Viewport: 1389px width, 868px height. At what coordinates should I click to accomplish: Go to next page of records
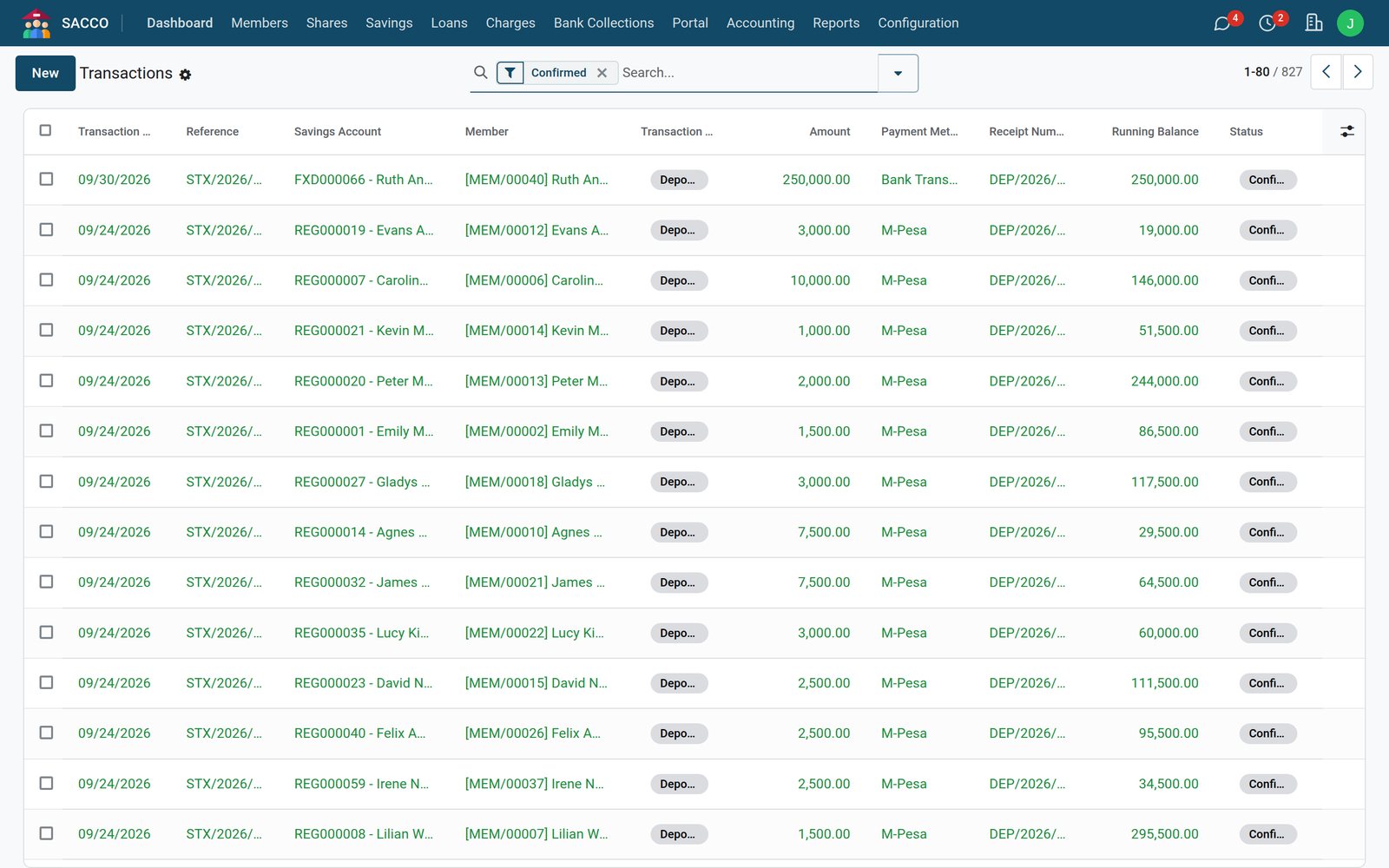1358,72
